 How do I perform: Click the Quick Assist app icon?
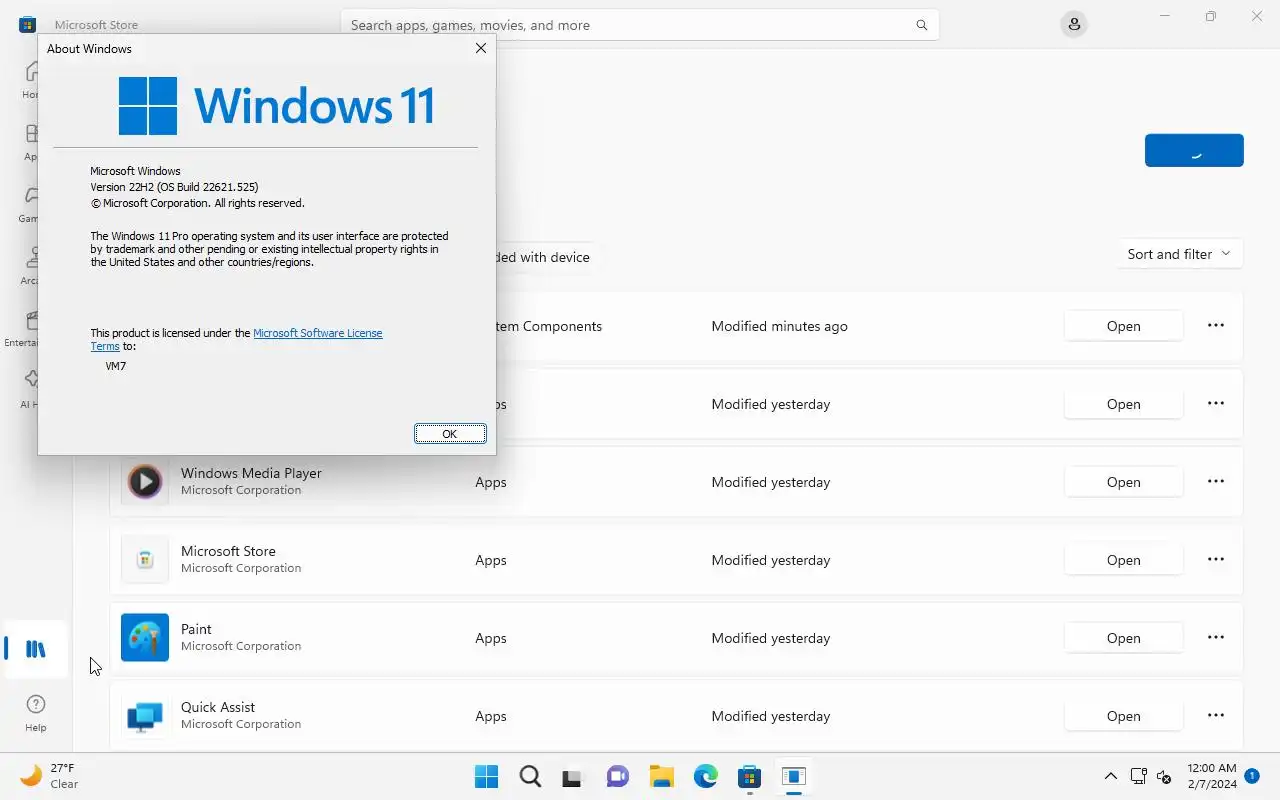click(x=145, y=715)
